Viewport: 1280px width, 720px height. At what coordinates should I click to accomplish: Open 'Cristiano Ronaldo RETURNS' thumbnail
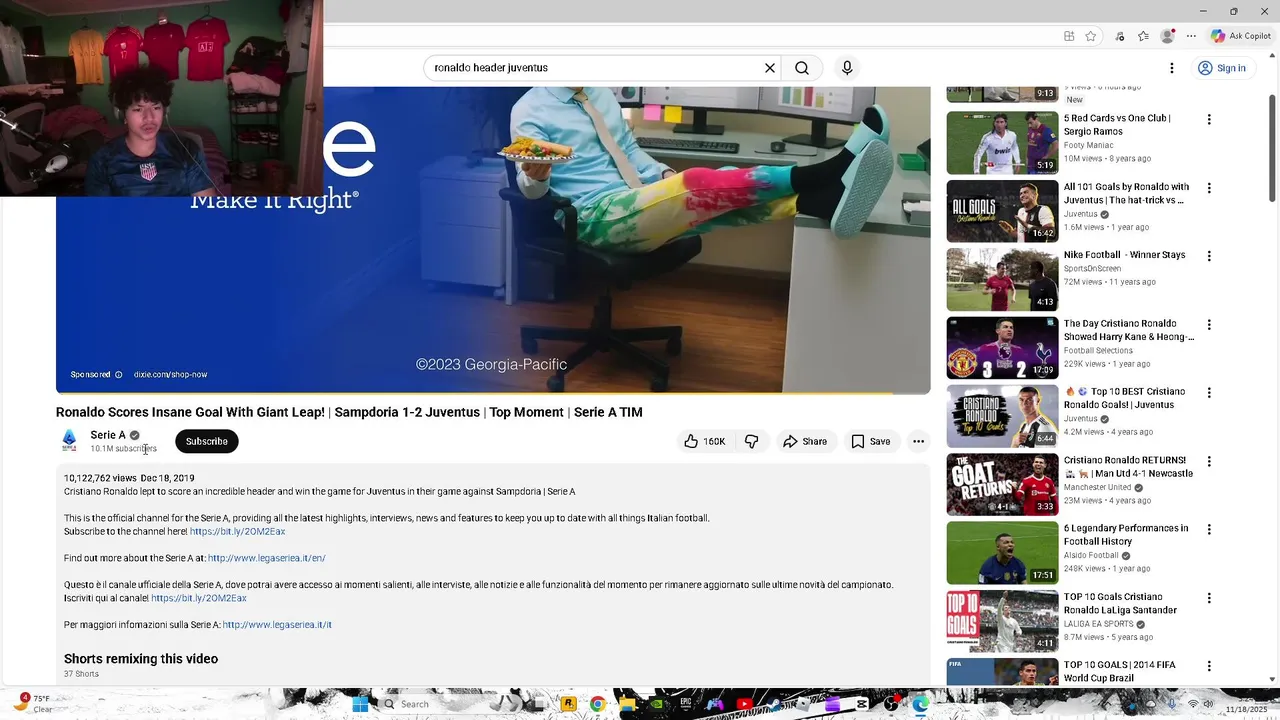[x=1002, y=484]
